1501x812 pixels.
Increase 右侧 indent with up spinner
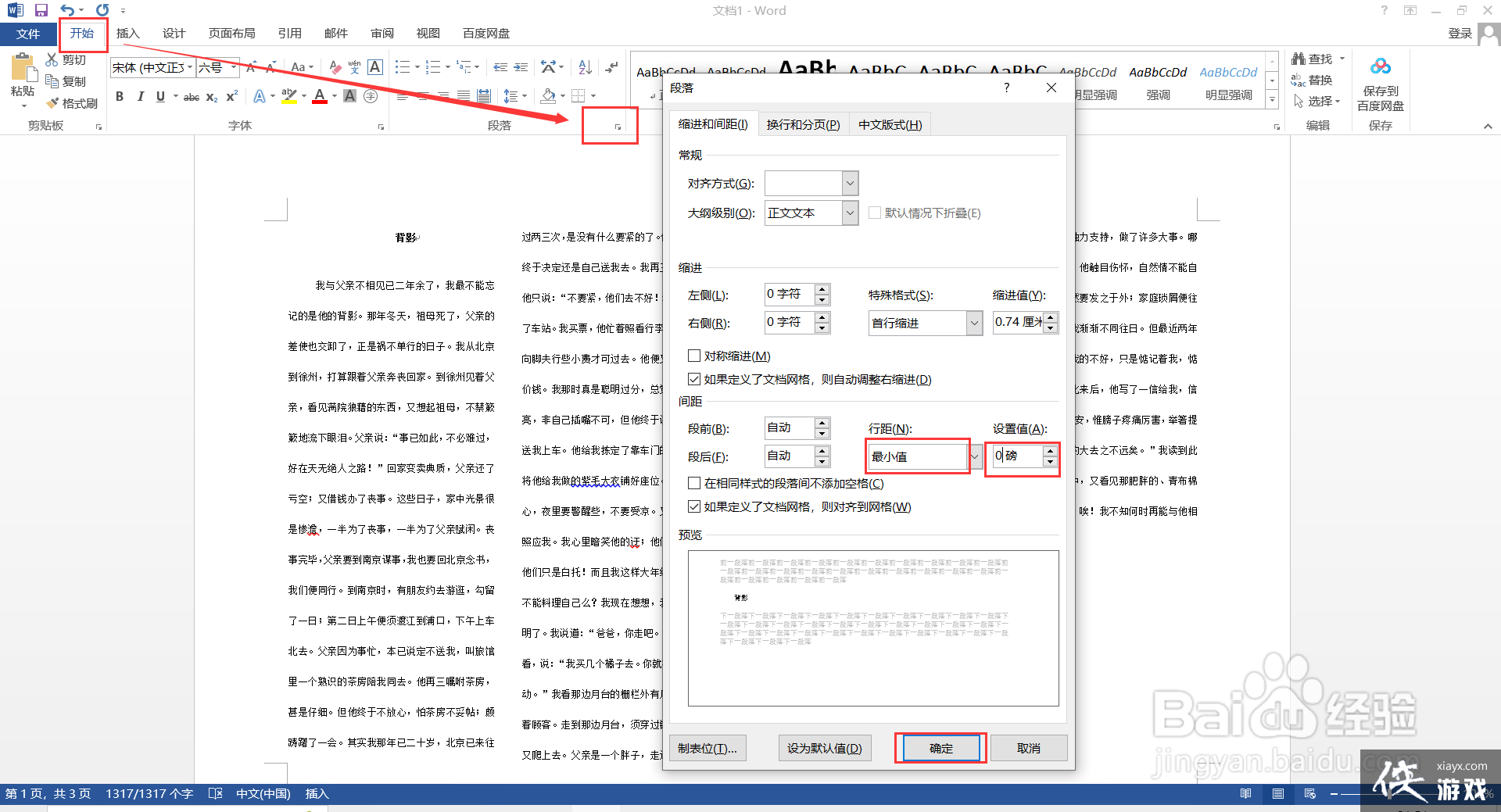pos(822,317)
